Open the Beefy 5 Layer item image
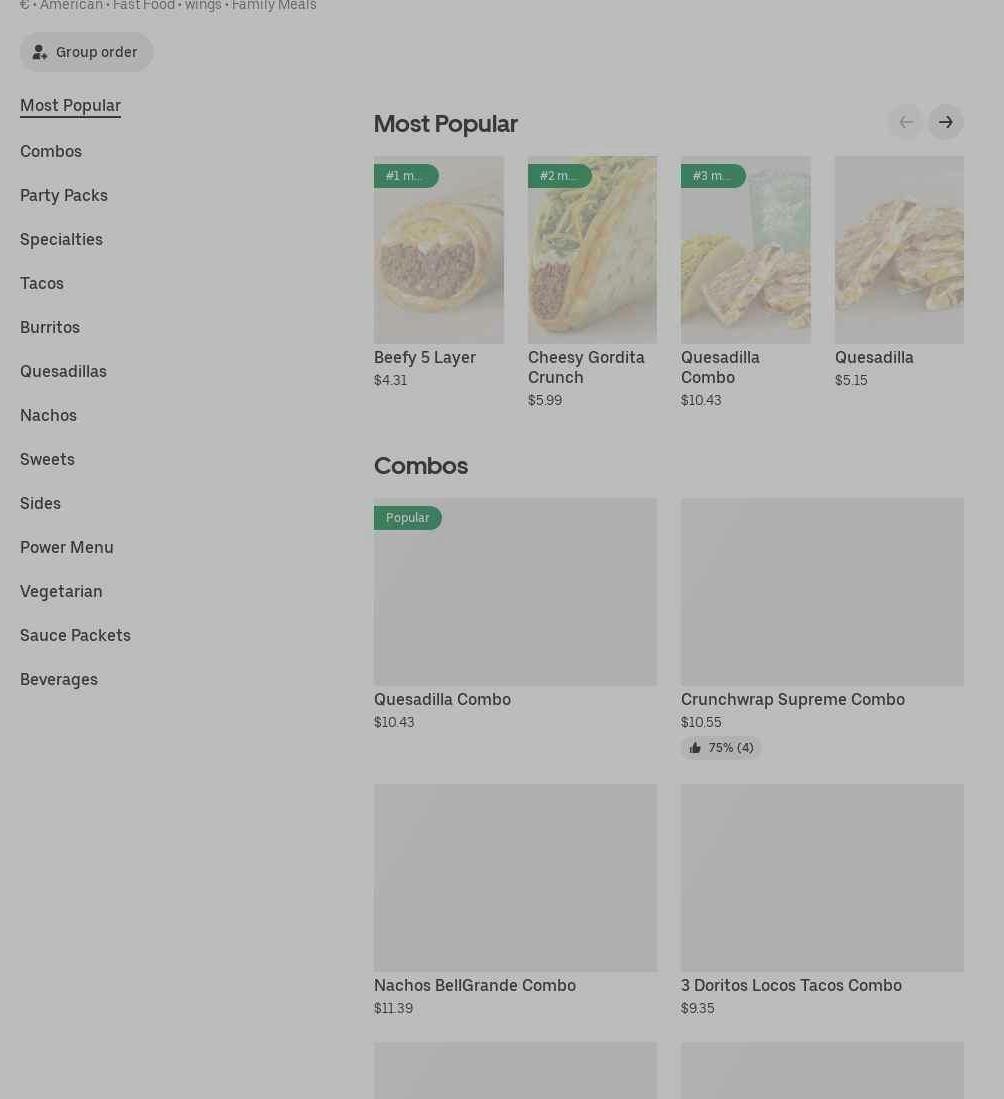The width and height of the screenshot is (1004, 1099). click(438, 250)
